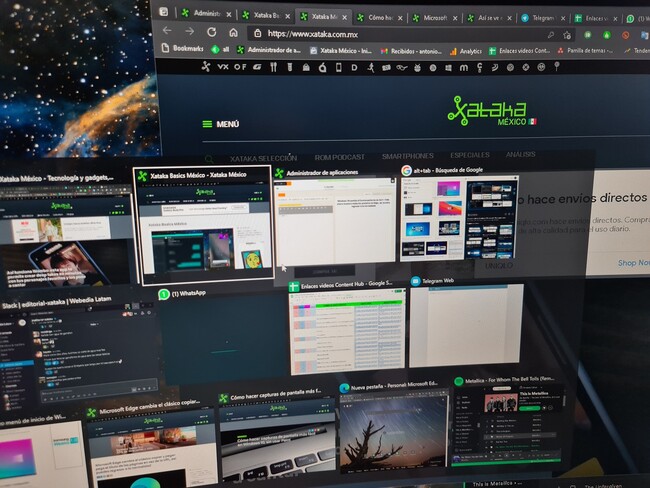The image size is (650, 488).
Task: Open the Bookmarks folder in favorites bar
Action: (x=183, y=49)
